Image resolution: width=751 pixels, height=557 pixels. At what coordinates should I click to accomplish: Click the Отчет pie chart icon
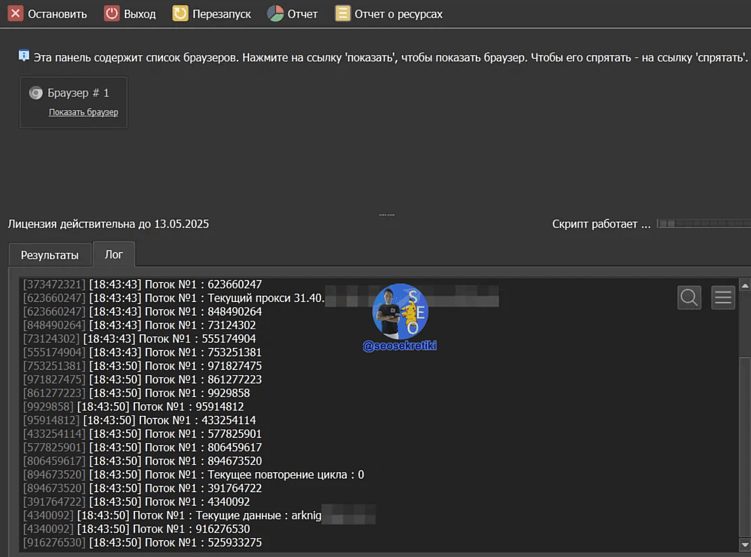[275, 13]
